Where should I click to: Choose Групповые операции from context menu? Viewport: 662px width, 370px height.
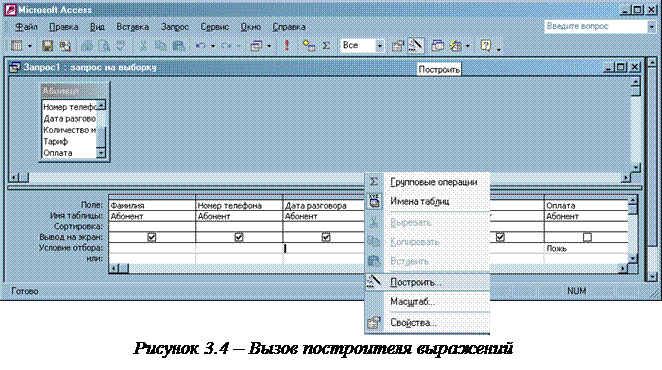coord(428,182)
